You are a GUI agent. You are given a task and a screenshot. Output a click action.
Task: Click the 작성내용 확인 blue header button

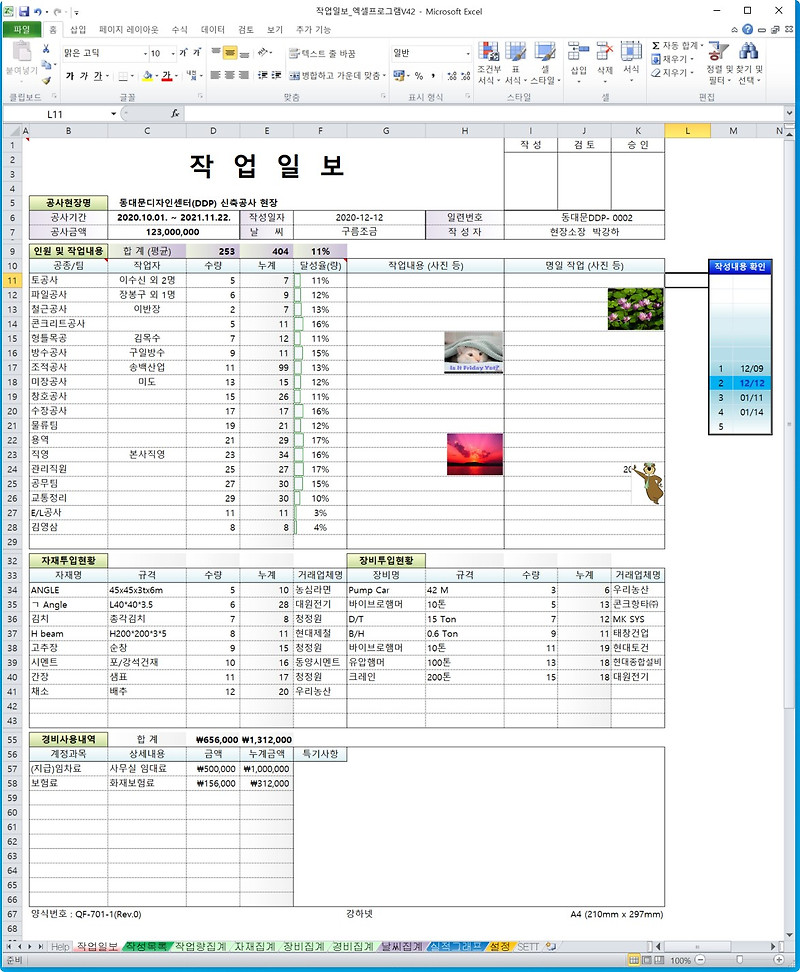[x=740, y=267]
